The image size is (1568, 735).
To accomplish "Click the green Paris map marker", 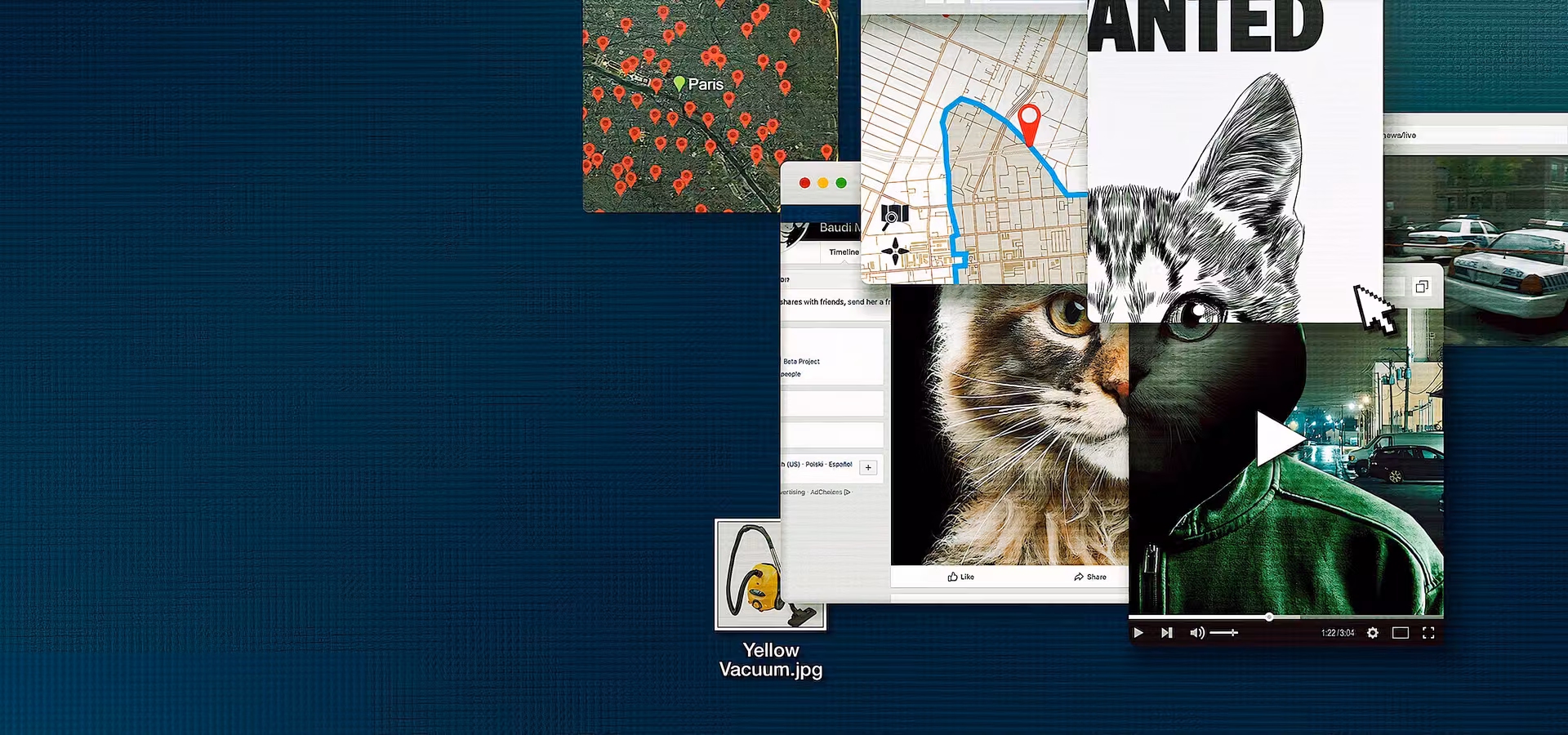I will [x=679, y=83].
